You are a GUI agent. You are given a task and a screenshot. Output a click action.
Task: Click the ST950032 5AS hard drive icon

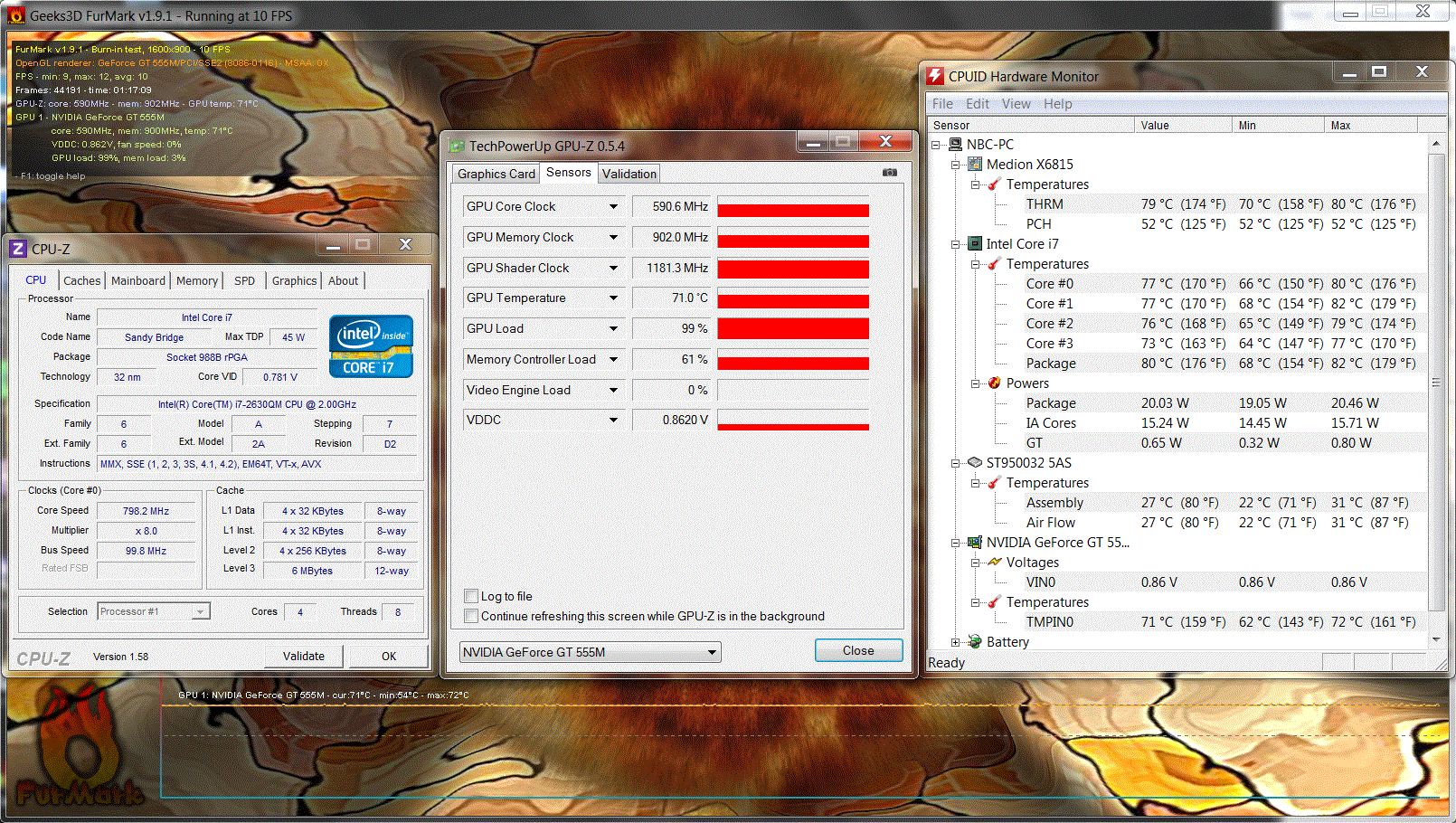click(x=975, y=462)
